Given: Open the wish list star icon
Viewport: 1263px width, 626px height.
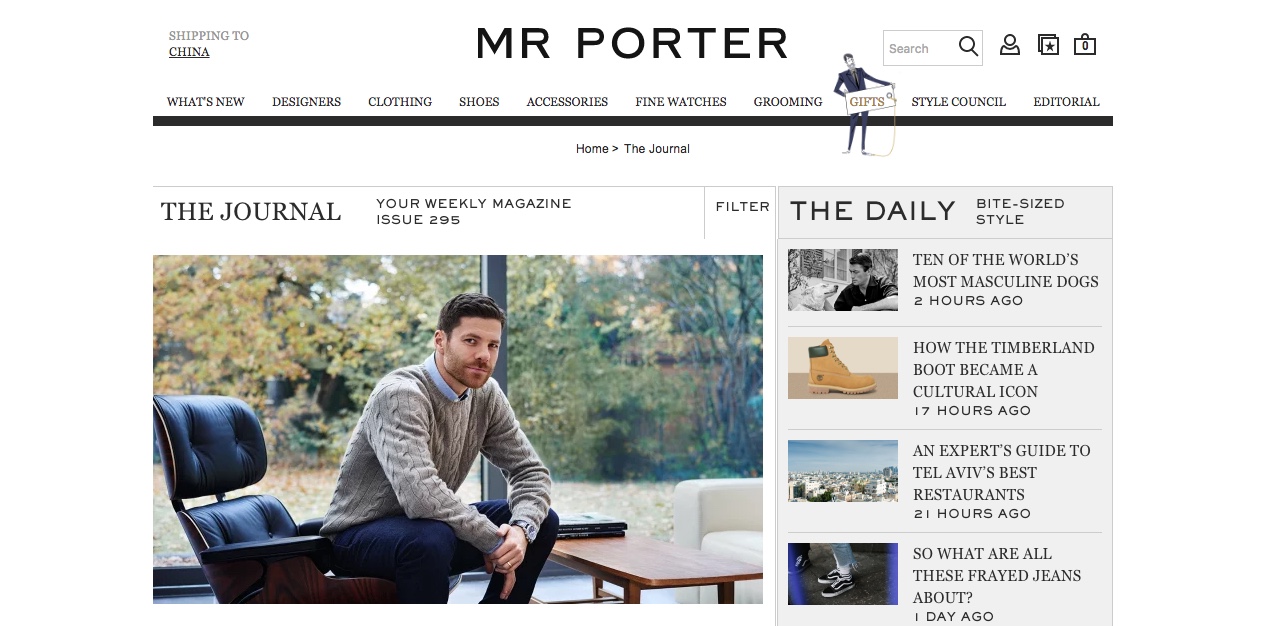Looking at the screenshot, I should (1048, 45).
